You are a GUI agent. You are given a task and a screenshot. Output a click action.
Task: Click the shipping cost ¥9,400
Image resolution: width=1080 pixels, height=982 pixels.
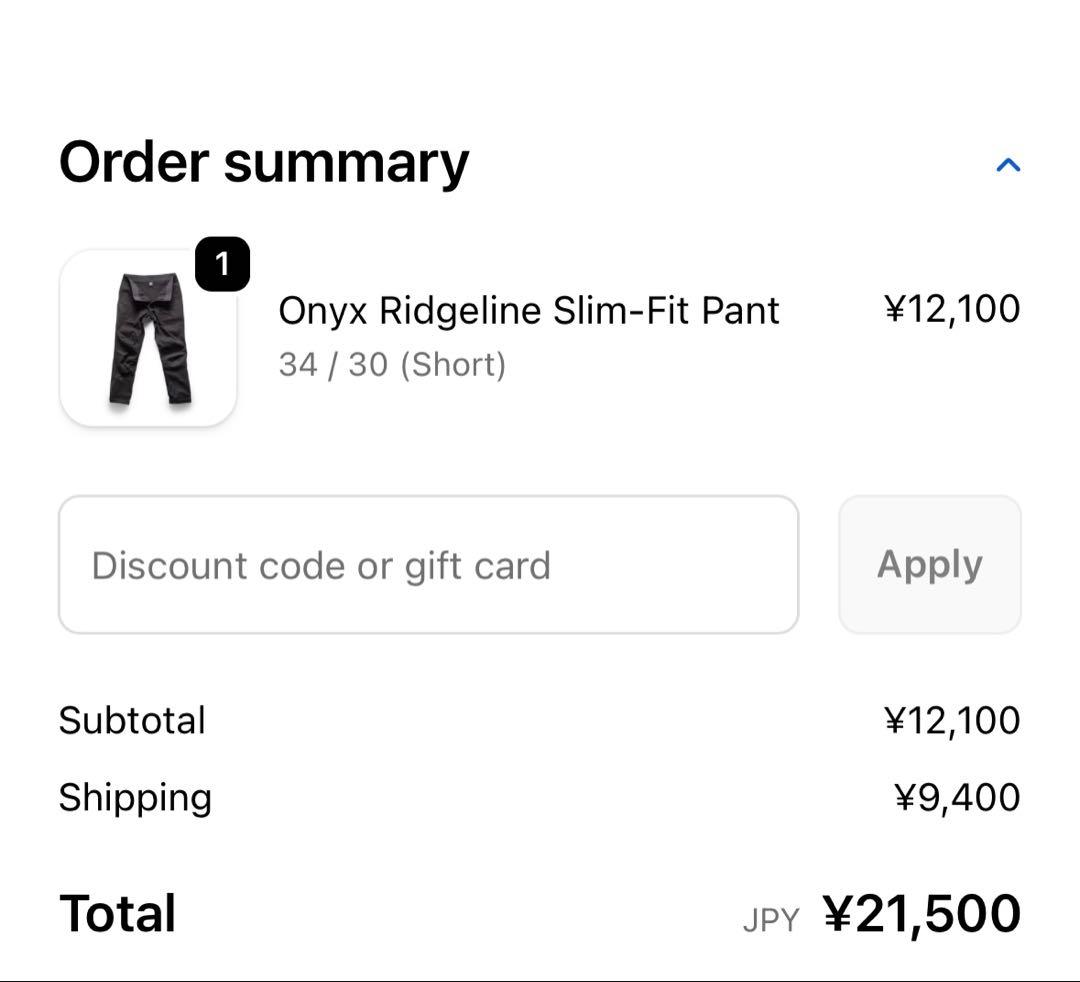coord(960,796)
